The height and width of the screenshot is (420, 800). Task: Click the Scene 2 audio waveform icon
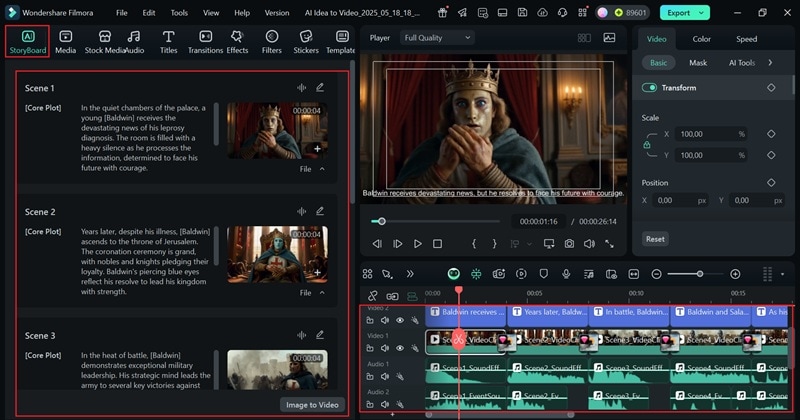(301, 211)
